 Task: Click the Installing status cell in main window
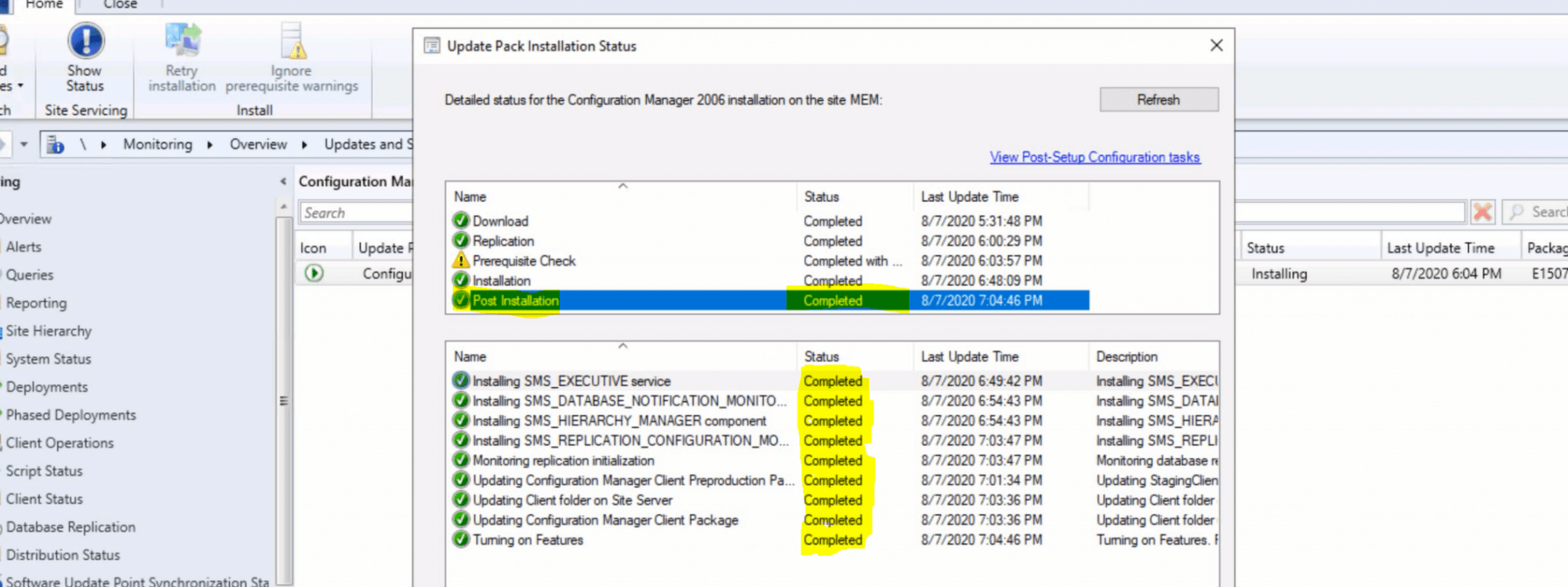pos(1279,274)
